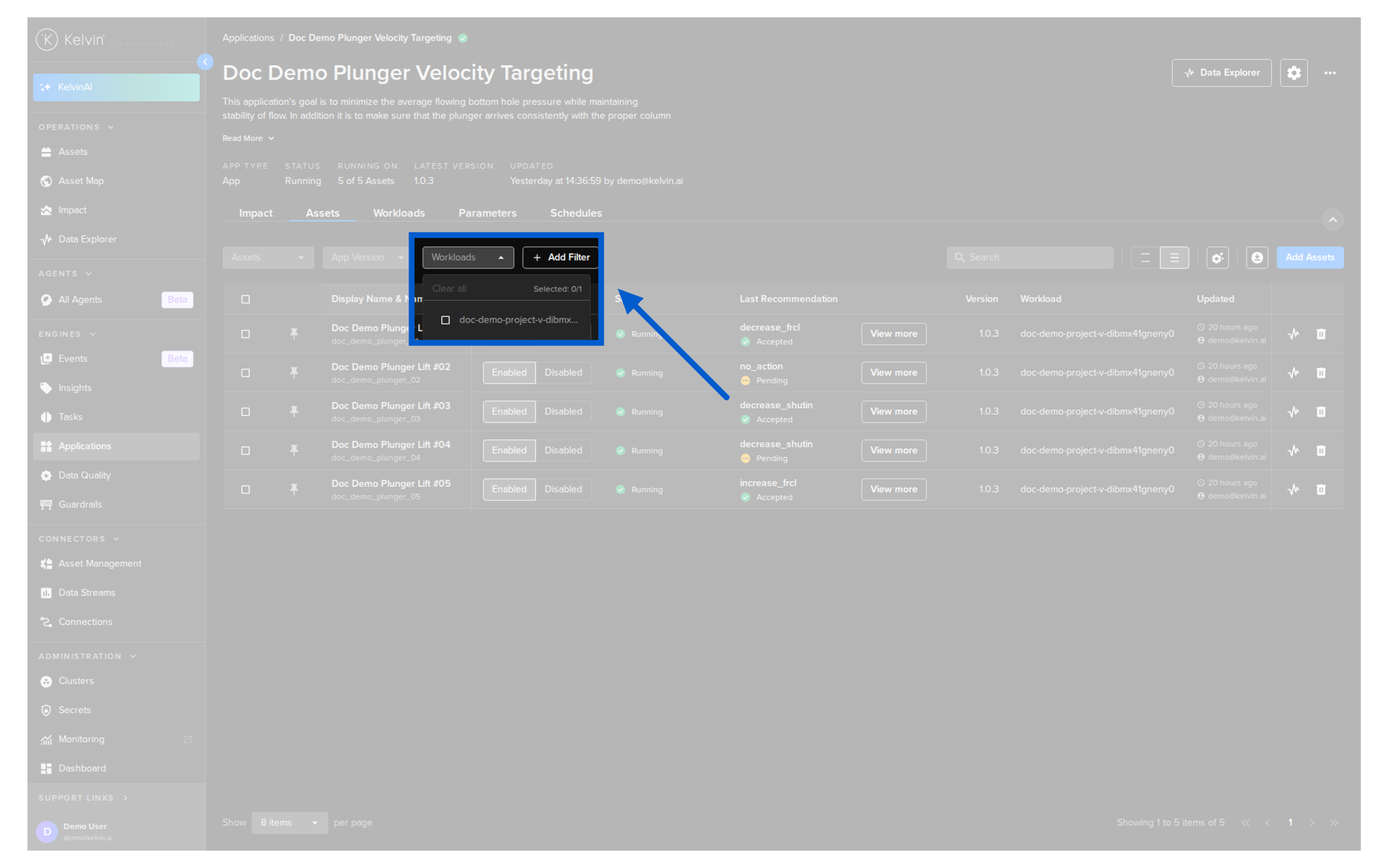Switch to the Schedules tab
The height and width of the screenshot is (868, 1389).
576,213
